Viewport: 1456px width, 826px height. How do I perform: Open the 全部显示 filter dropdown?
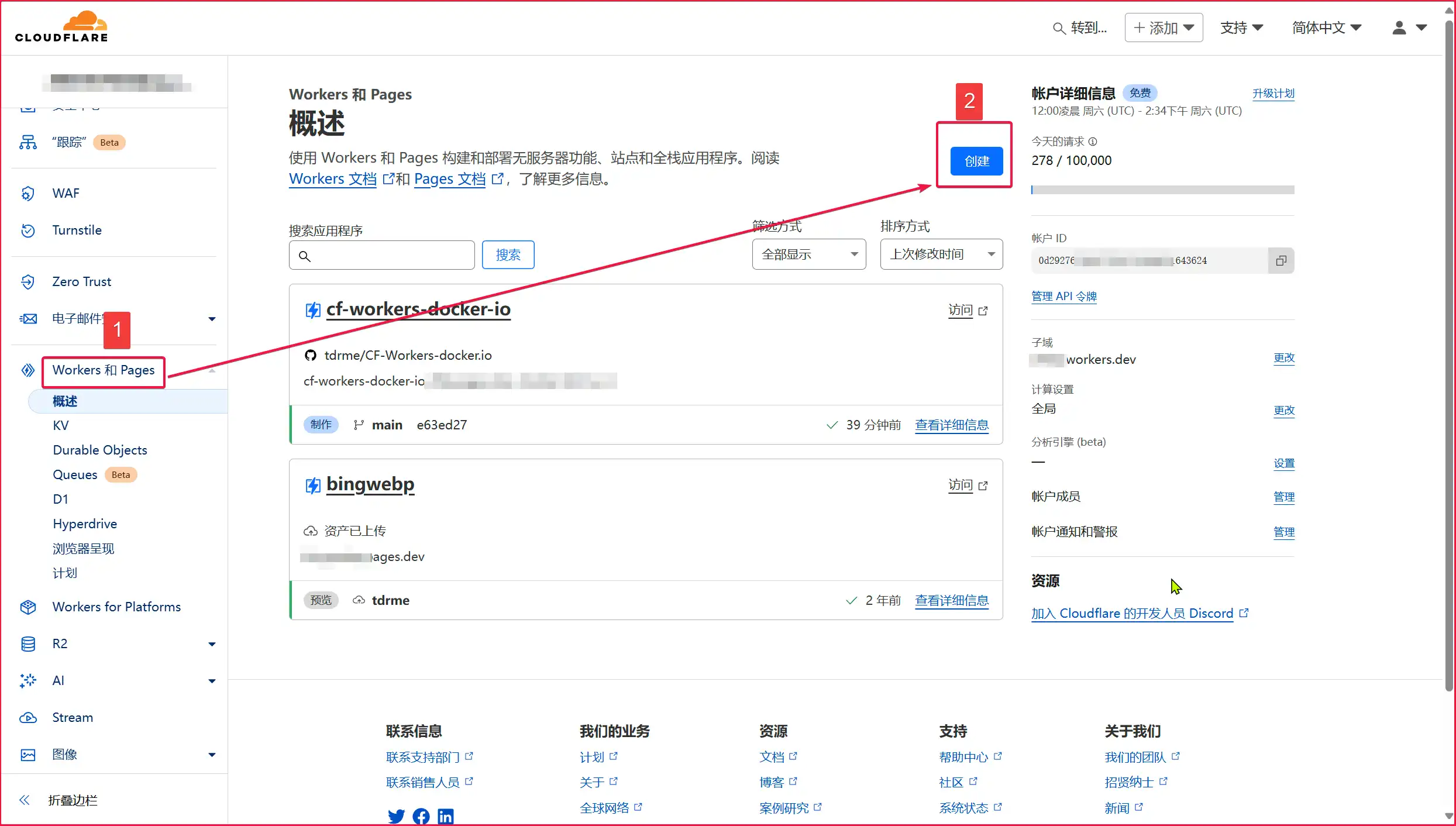808,254
